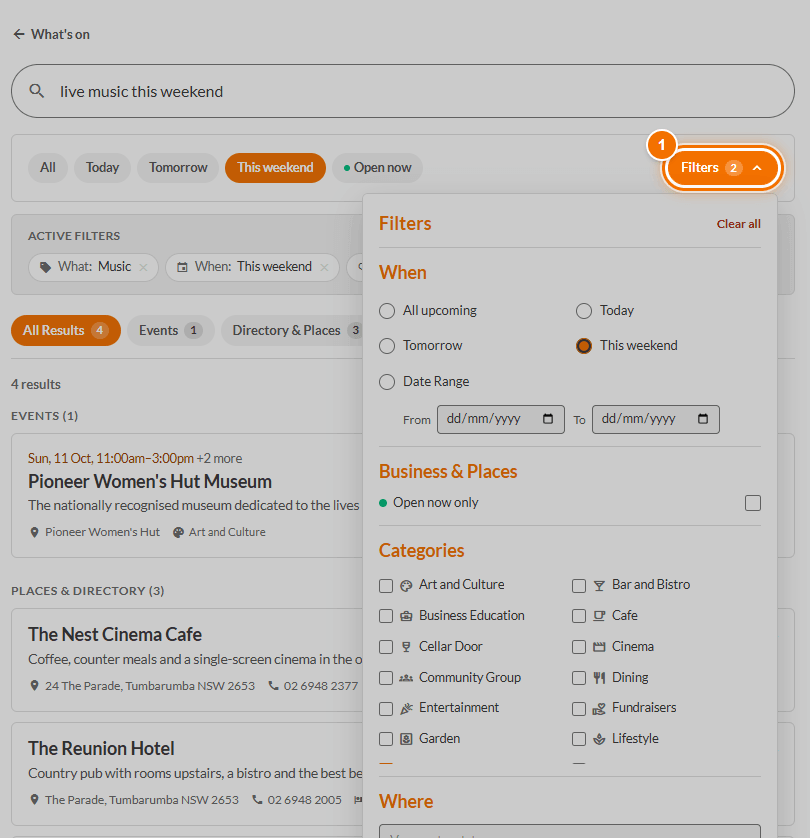Tick the Open now only checkbox

tap(753, 503)
